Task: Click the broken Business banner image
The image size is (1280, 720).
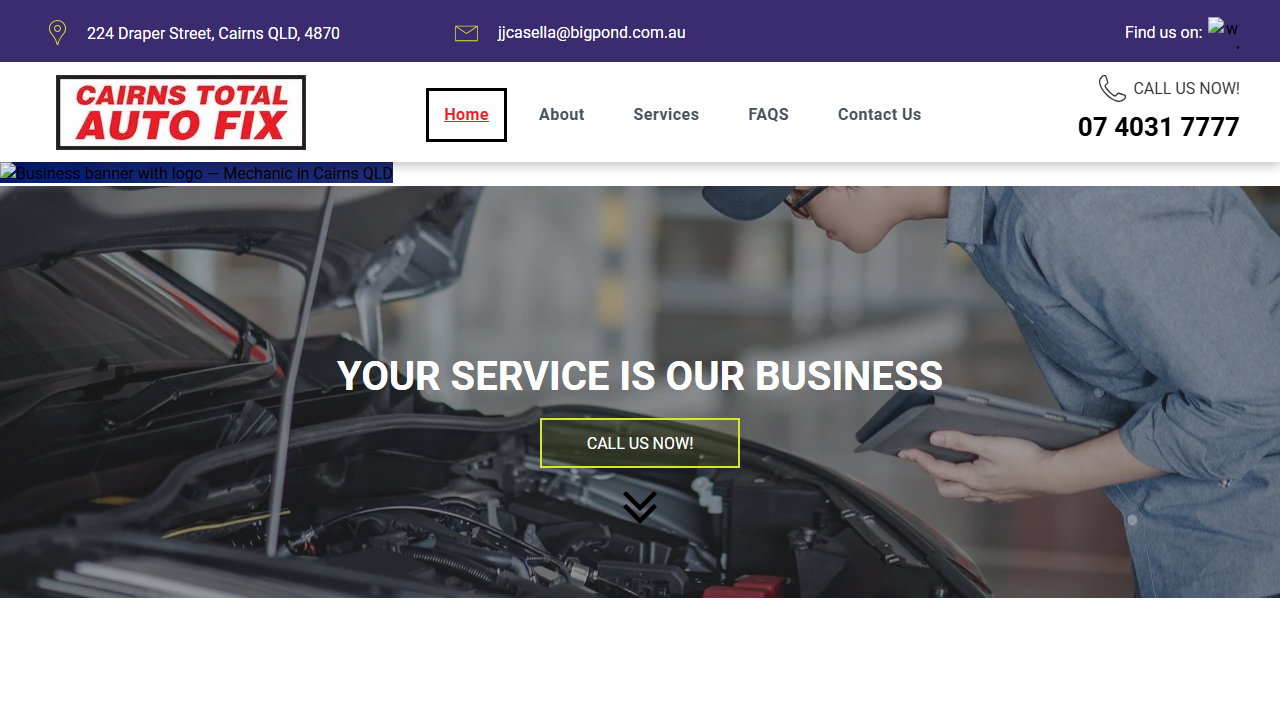Action: 196,173
